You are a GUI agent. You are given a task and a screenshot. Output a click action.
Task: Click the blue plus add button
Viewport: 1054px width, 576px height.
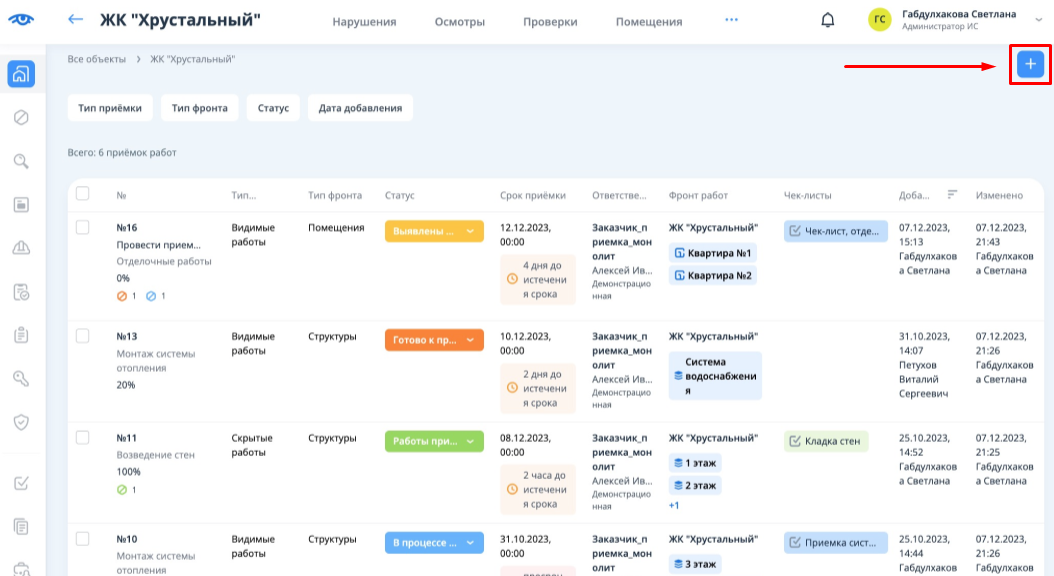[1030, 64]
